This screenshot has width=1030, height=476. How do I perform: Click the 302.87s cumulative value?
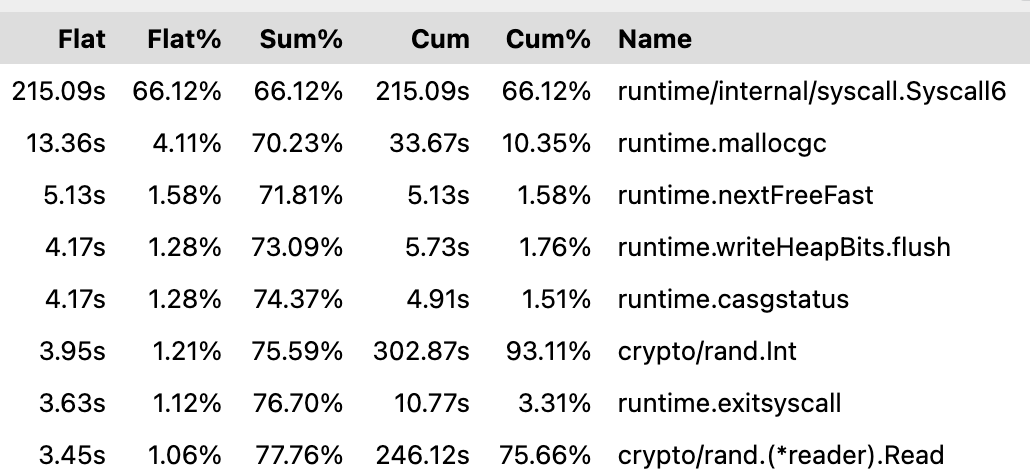422,351
